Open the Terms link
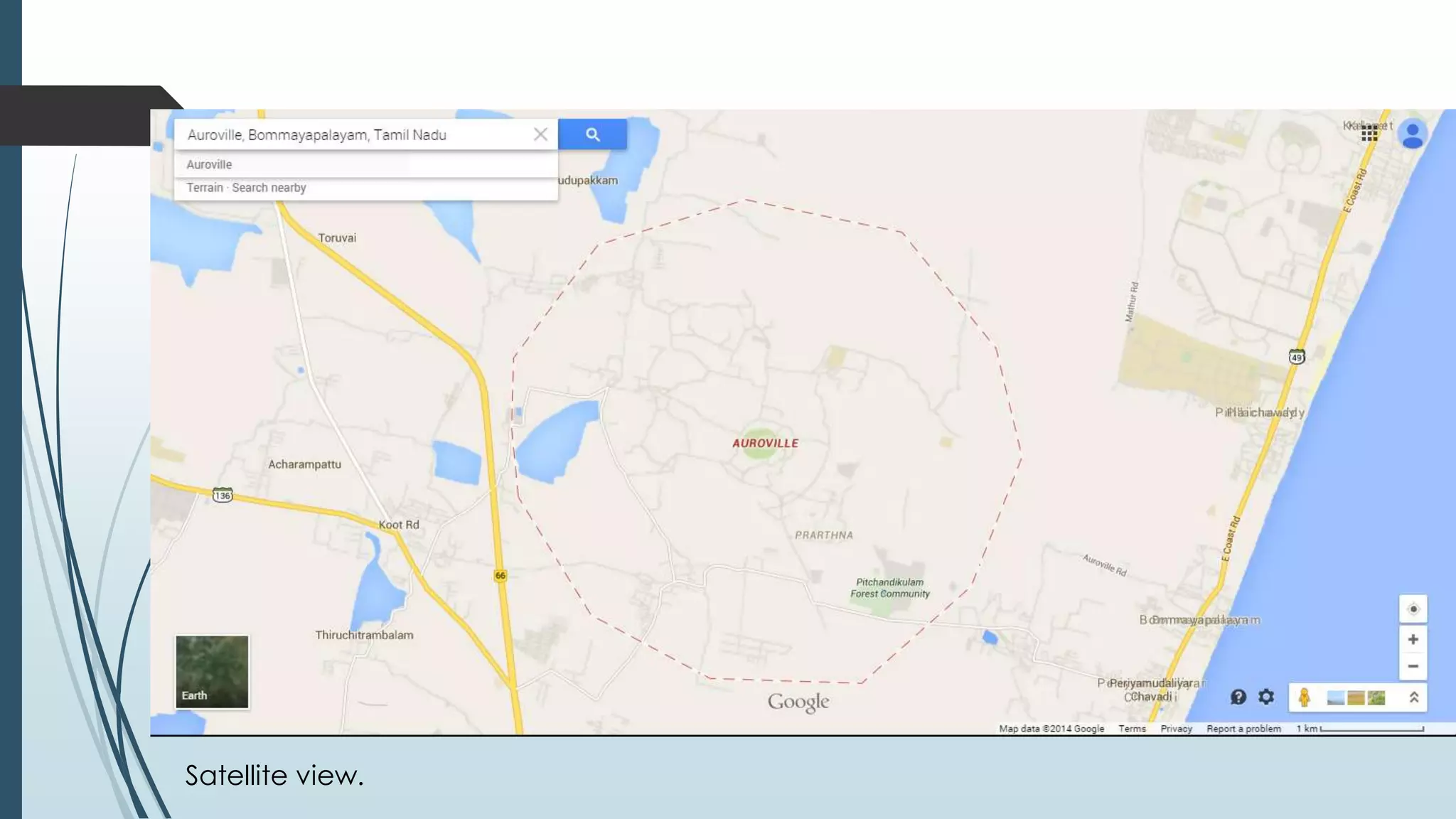 coord(1132,729)
